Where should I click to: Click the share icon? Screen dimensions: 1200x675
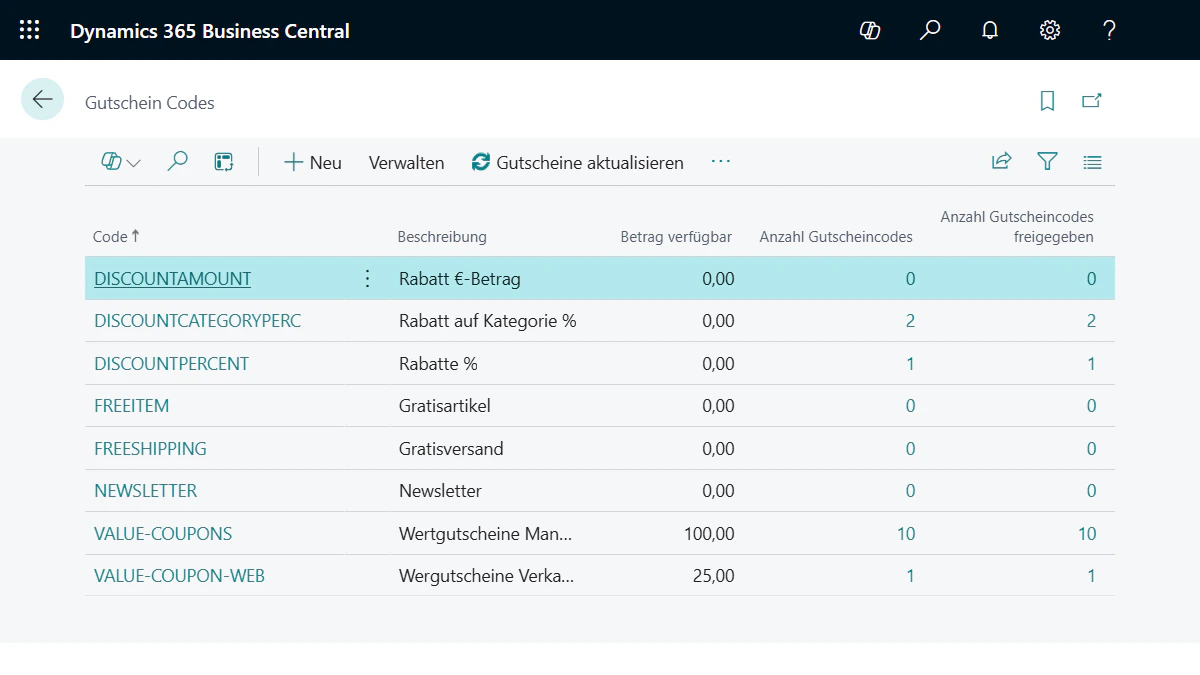(x=1001, y=161)
